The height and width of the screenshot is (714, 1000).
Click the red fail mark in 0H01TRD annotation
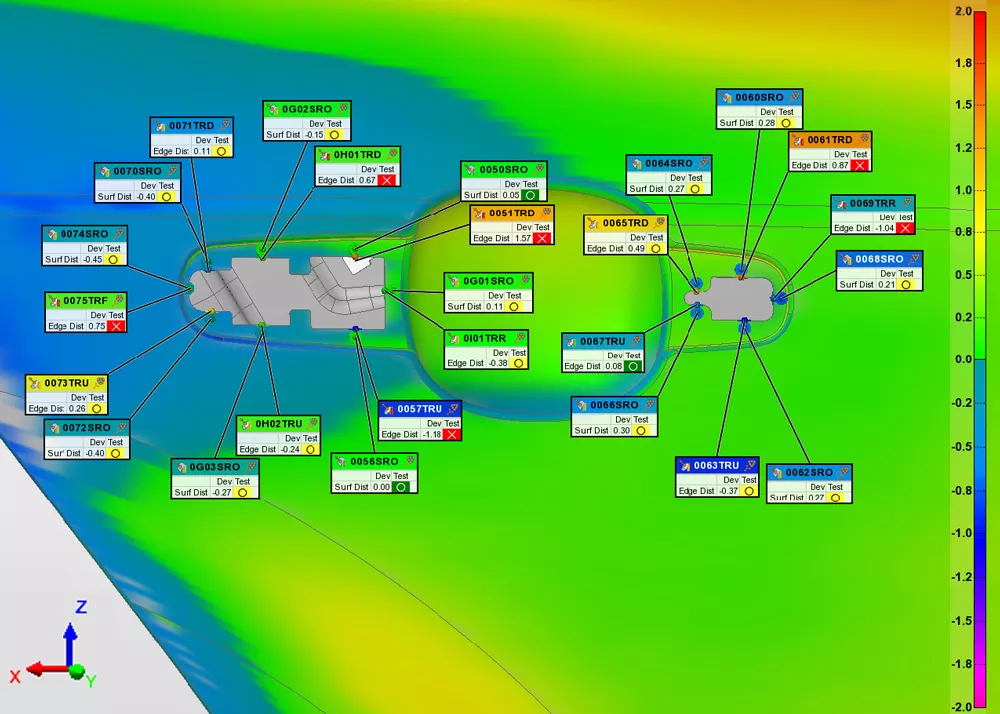386,180
